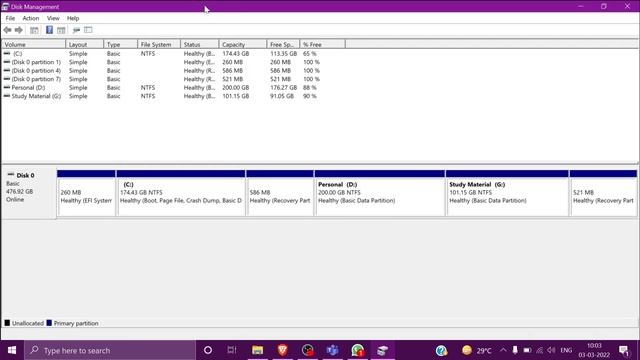Open the Windows Start menu
This screenshot has height=360, width=640.
[12, 350]
